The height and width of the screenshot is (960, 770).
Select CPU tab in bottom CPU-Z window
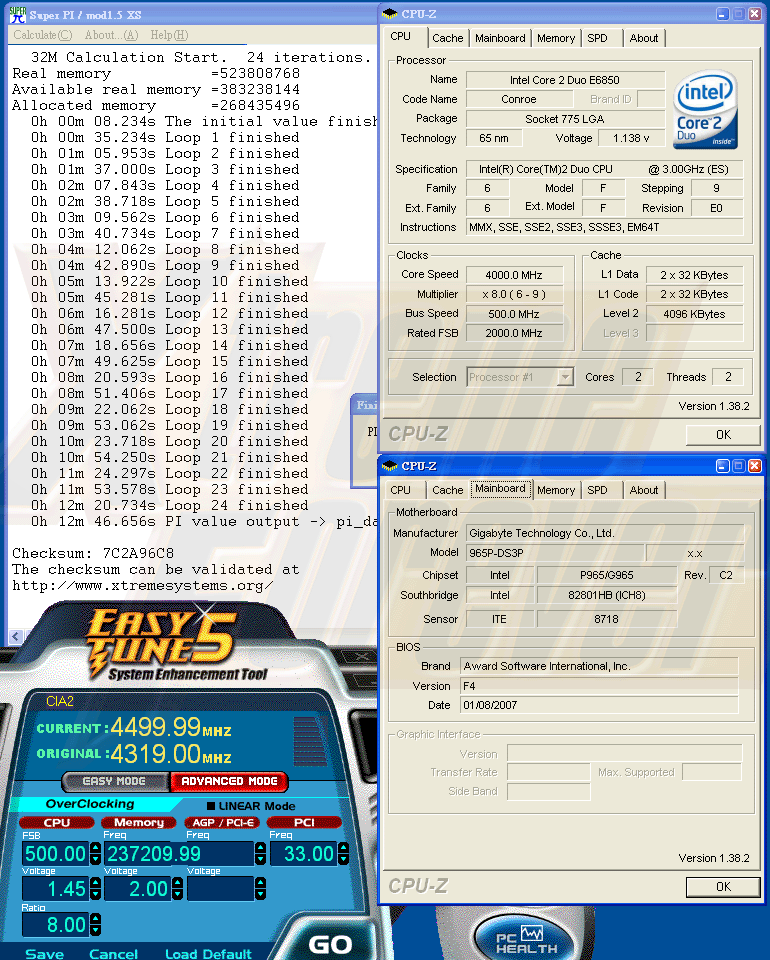click(401, 490)
